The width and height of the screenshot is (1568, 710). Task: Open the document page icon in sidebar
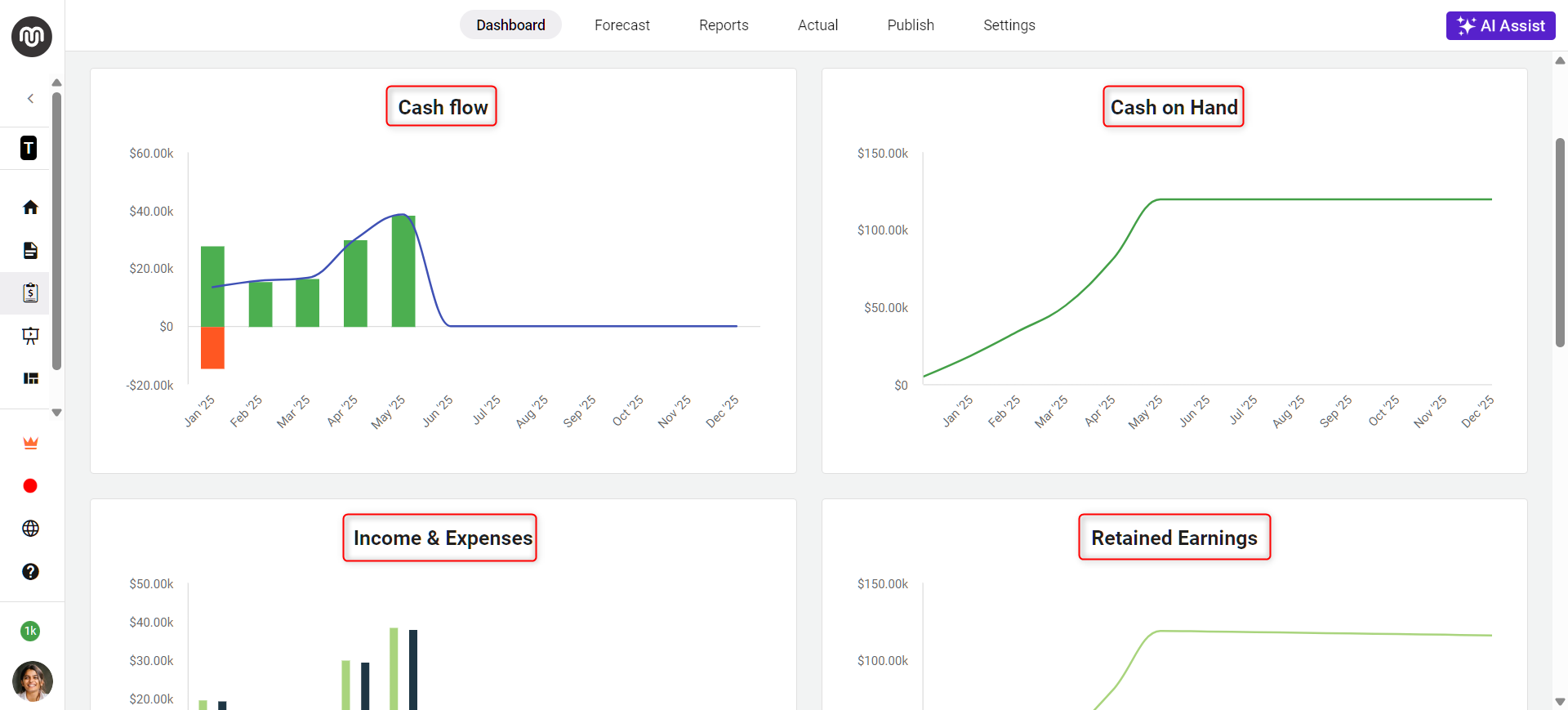click(x=30, y=250)
